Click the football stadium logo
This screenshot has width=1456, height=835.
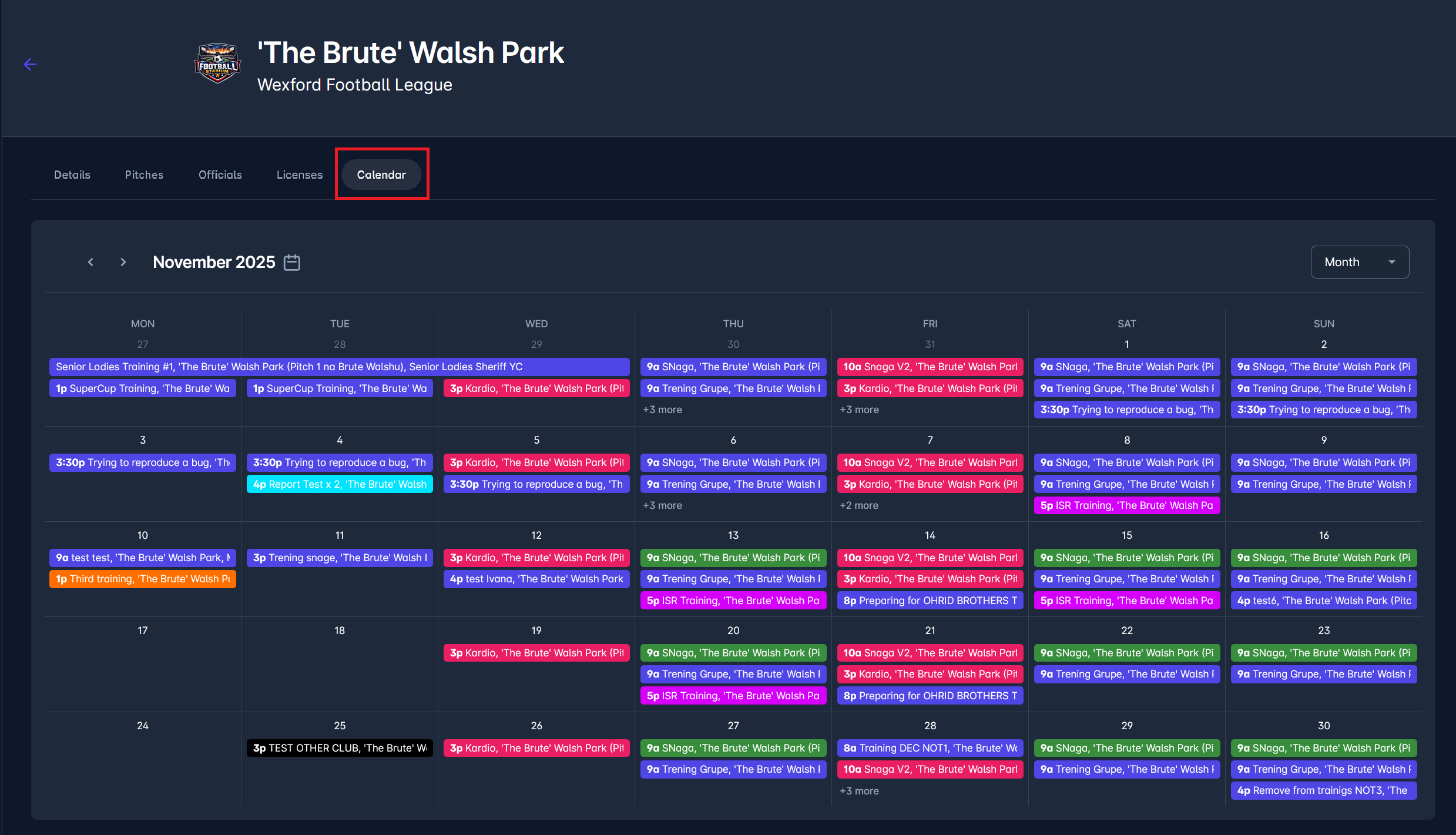[217, 63]
